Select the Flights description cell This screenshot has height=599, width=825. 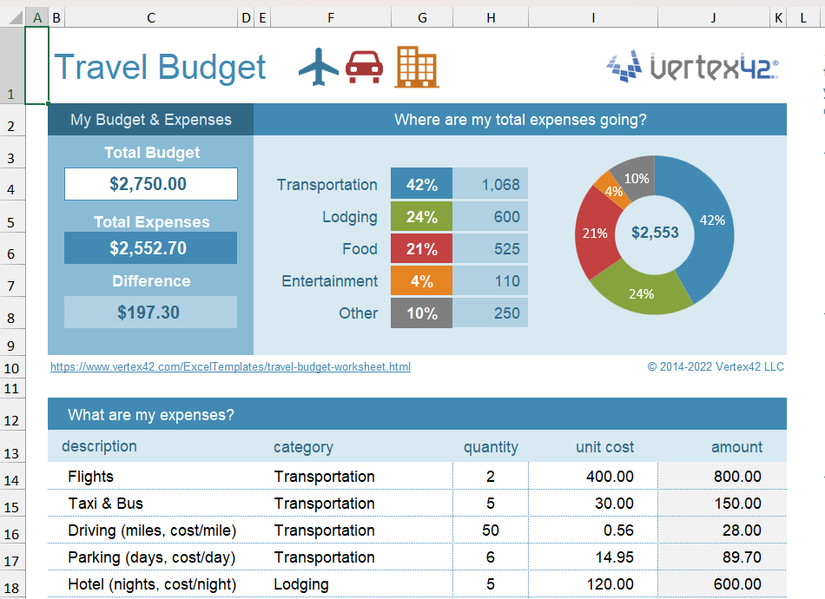click(150, 477)
